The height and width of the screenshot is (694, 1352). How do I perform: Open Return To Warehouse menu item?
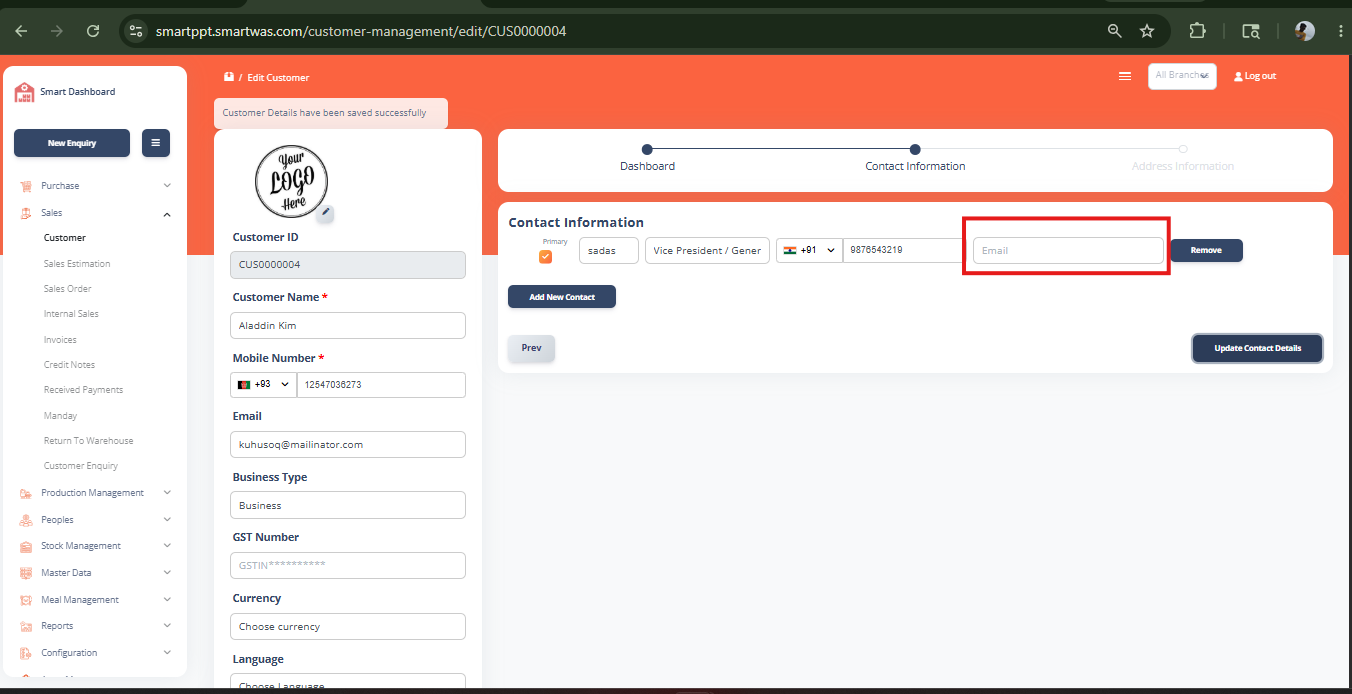(88, 441)
